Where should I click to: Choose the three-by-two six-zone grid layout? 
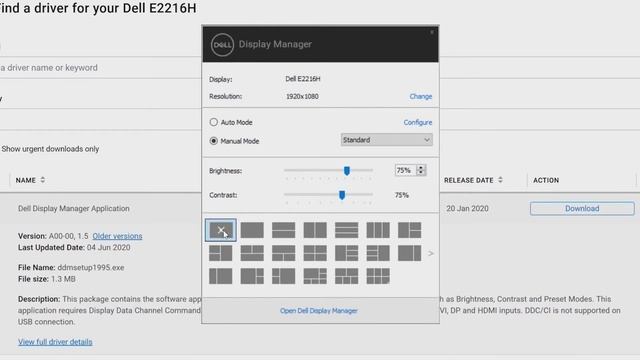pyautogui.click(x=378, y=276)
